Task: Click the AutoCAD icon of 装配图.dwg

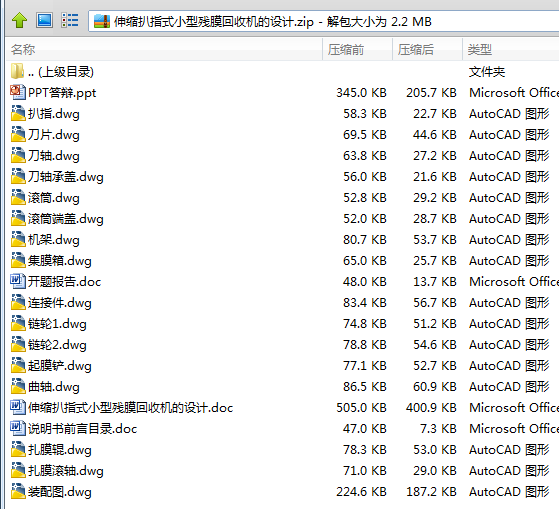Action: pyautogui.click(x=18, y=492)
